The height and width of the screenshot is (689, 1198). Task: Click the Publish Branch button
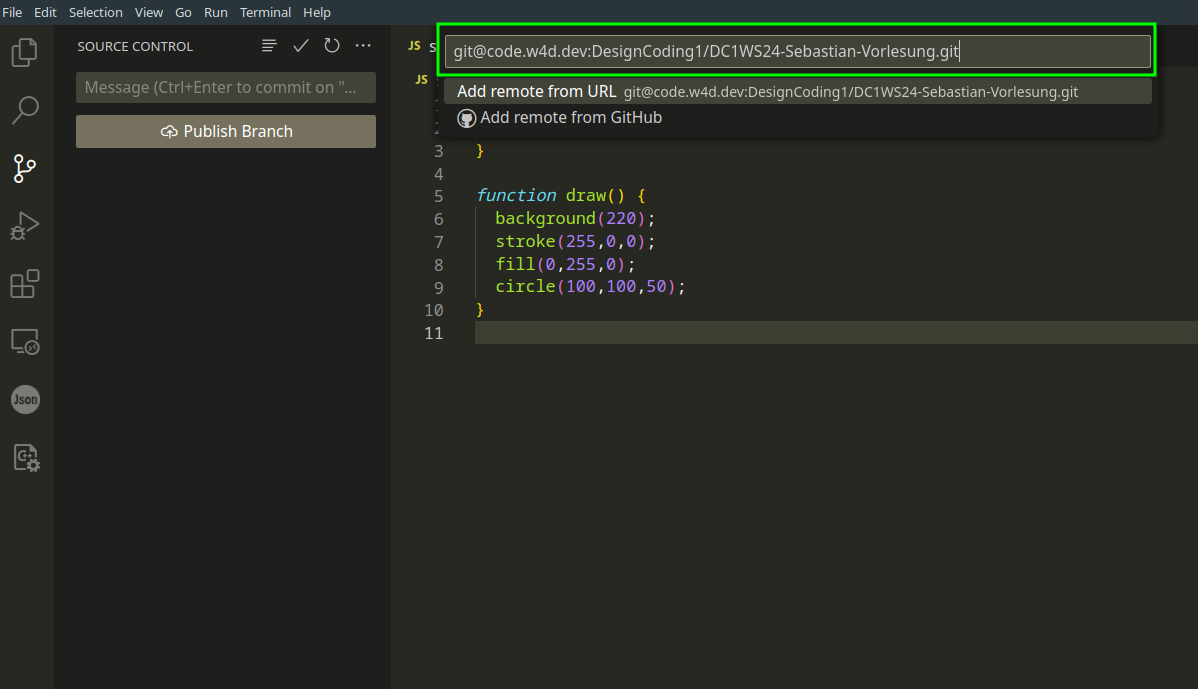(226, 131)
